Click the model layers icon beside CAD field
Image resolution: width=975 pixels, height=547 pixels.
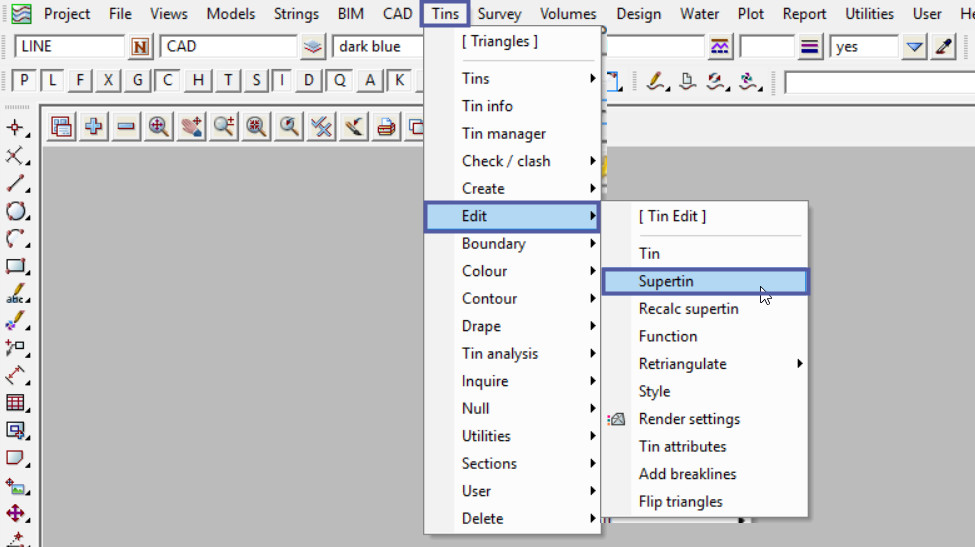click(x=314, y=47)
